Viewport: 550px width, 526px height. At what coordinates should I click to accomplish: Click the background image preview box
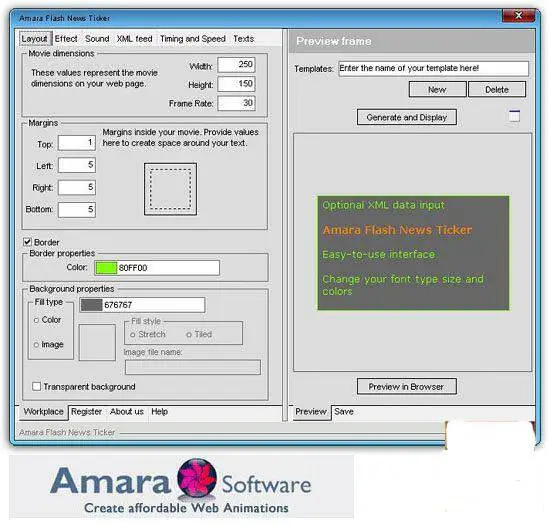(97, 342)
